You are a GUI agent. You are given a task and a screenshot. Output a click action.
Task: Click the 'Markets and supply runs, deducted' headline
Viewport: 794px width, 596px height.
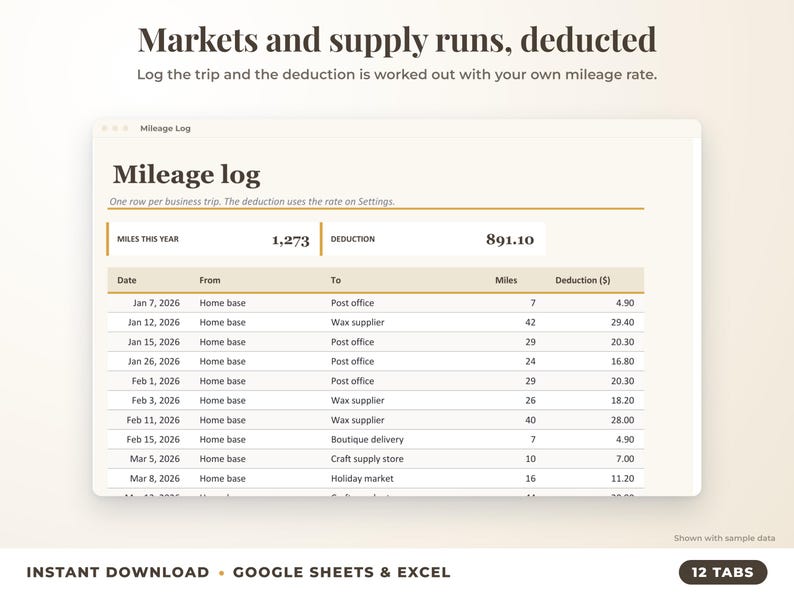click(397, 40)
